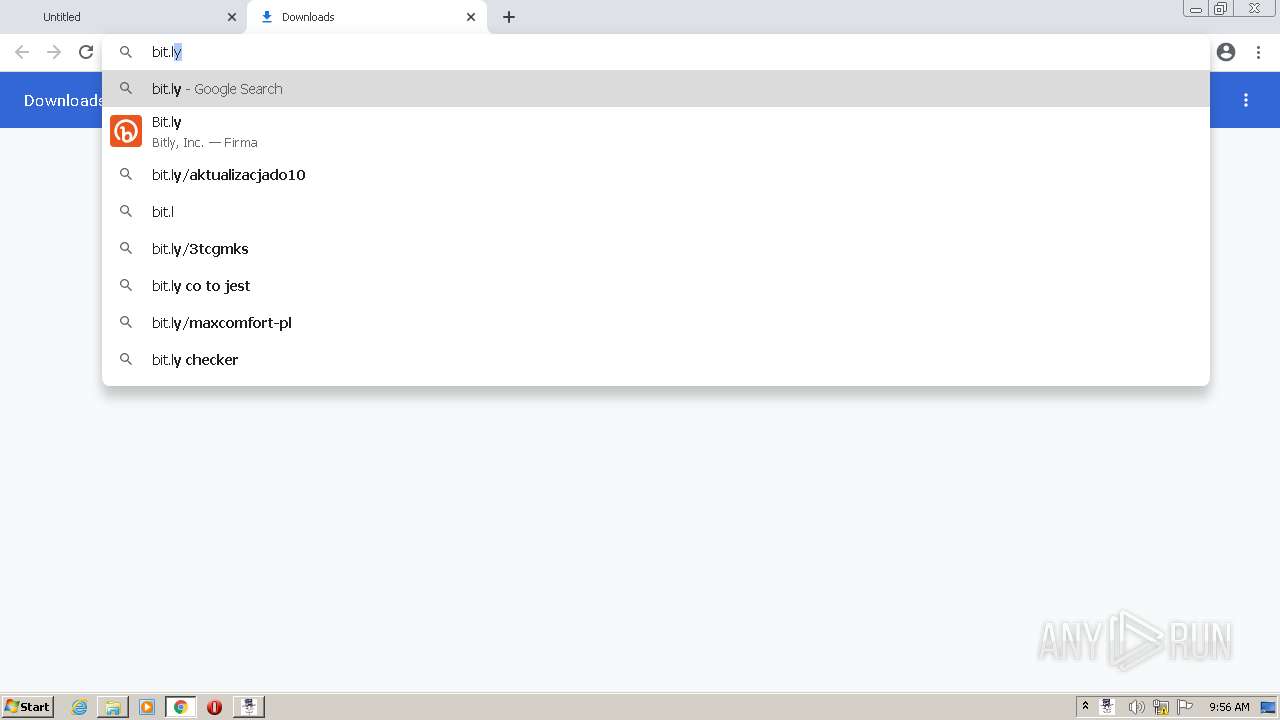
Task: Click search icon in address bar
Action: (126, 52)
